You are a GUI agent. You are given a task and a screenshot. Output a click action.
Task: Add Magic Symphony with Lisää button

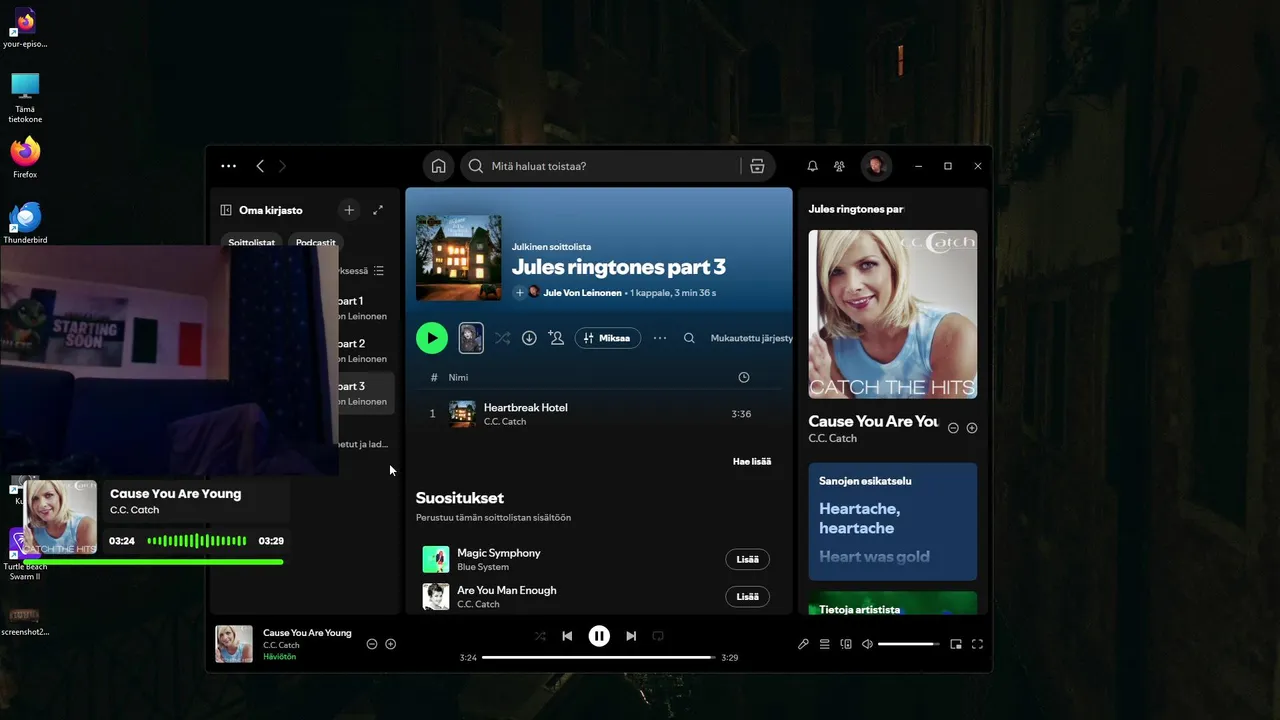tap(747, 559)
